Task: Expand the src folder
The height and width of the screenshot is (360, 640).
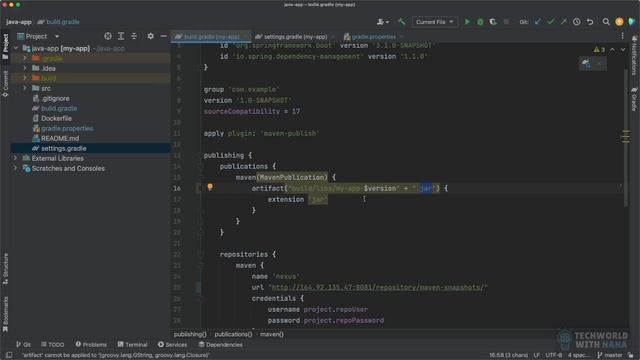Action: point(25,88)
